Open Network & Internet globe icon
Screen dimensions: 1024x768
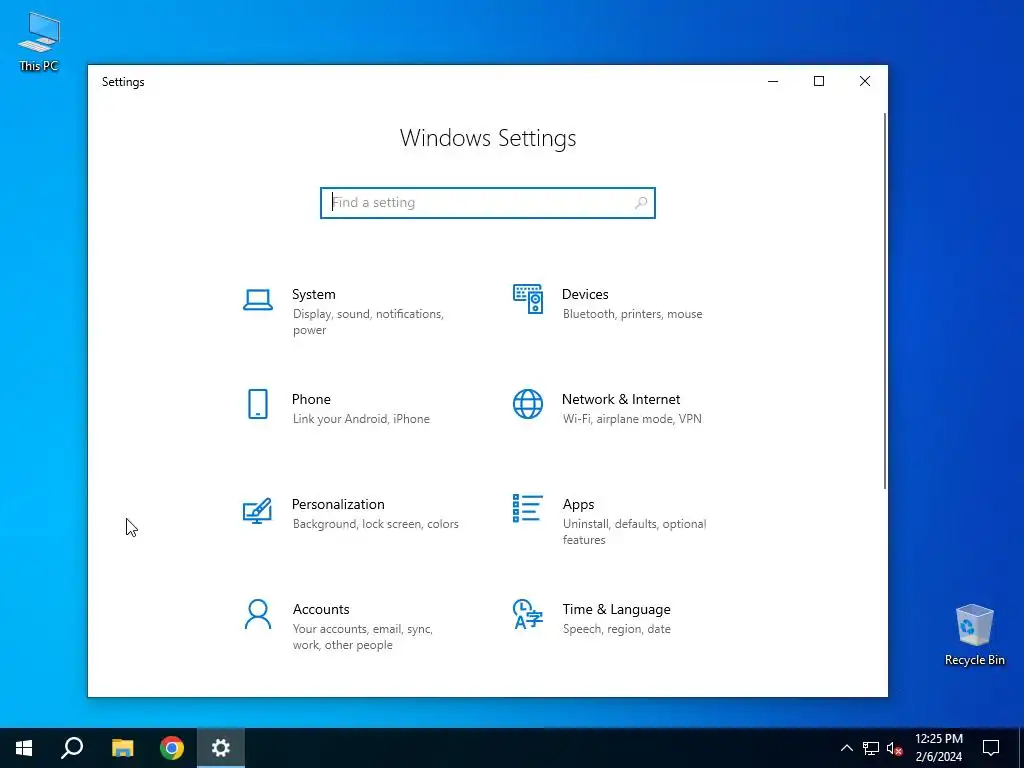click(x=528, y=404)
